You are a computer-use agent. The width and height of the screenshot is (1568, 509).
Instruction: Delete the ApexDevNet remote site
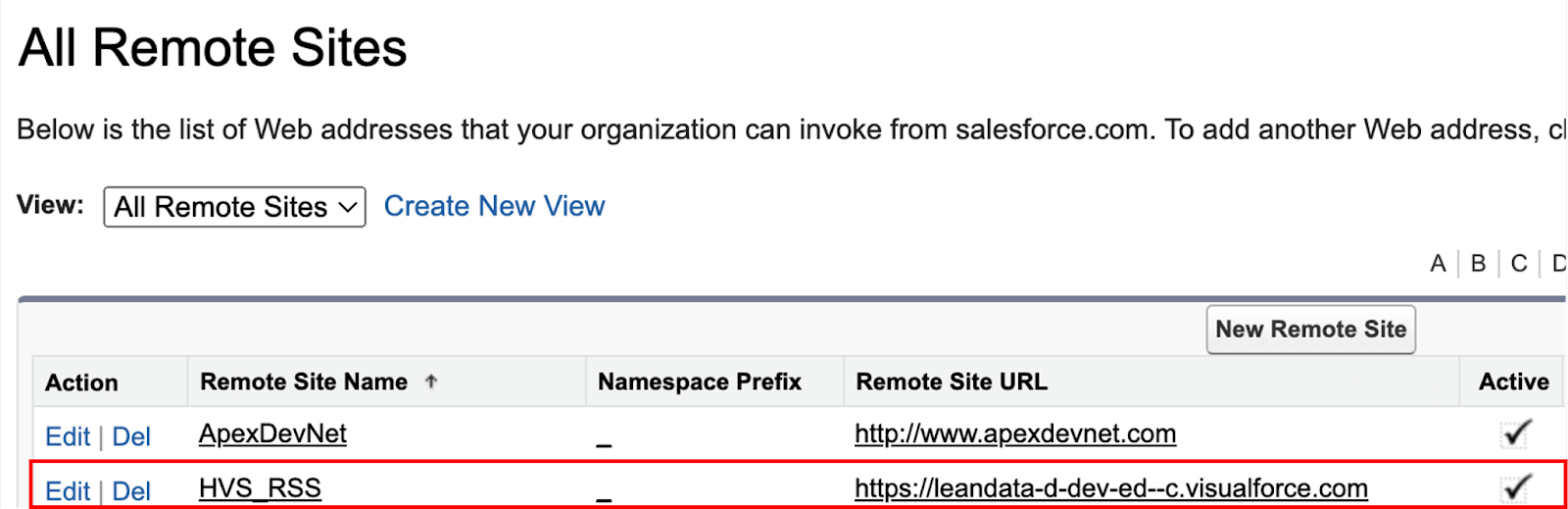coord(131,436)
